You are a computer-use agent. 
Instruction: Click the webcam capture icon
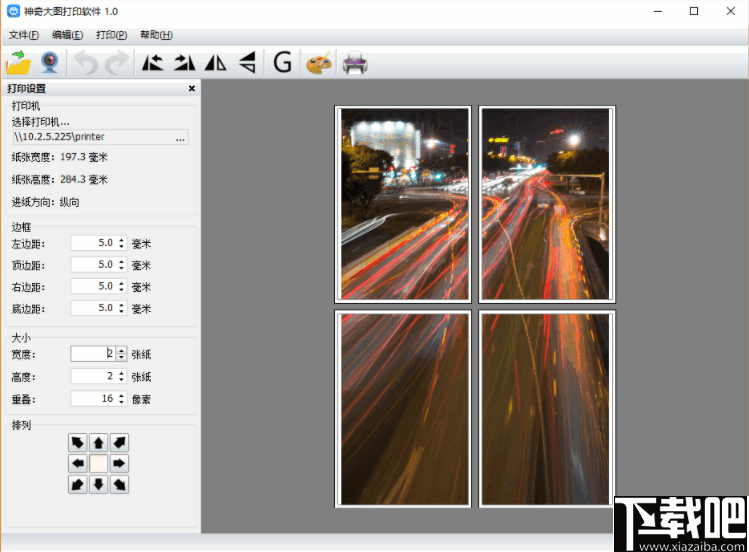click(49, 63)
